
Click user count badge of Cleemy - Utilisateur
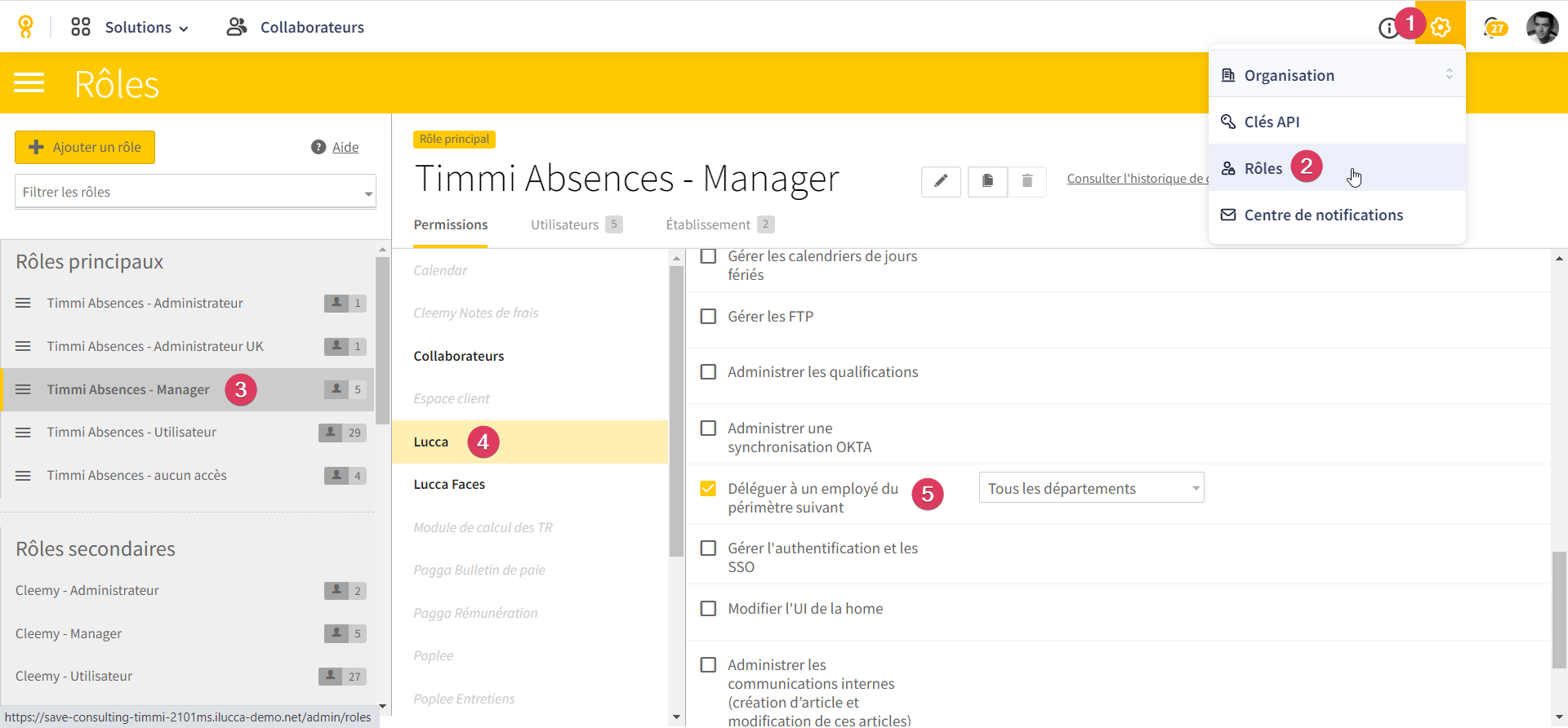point(342,677)
